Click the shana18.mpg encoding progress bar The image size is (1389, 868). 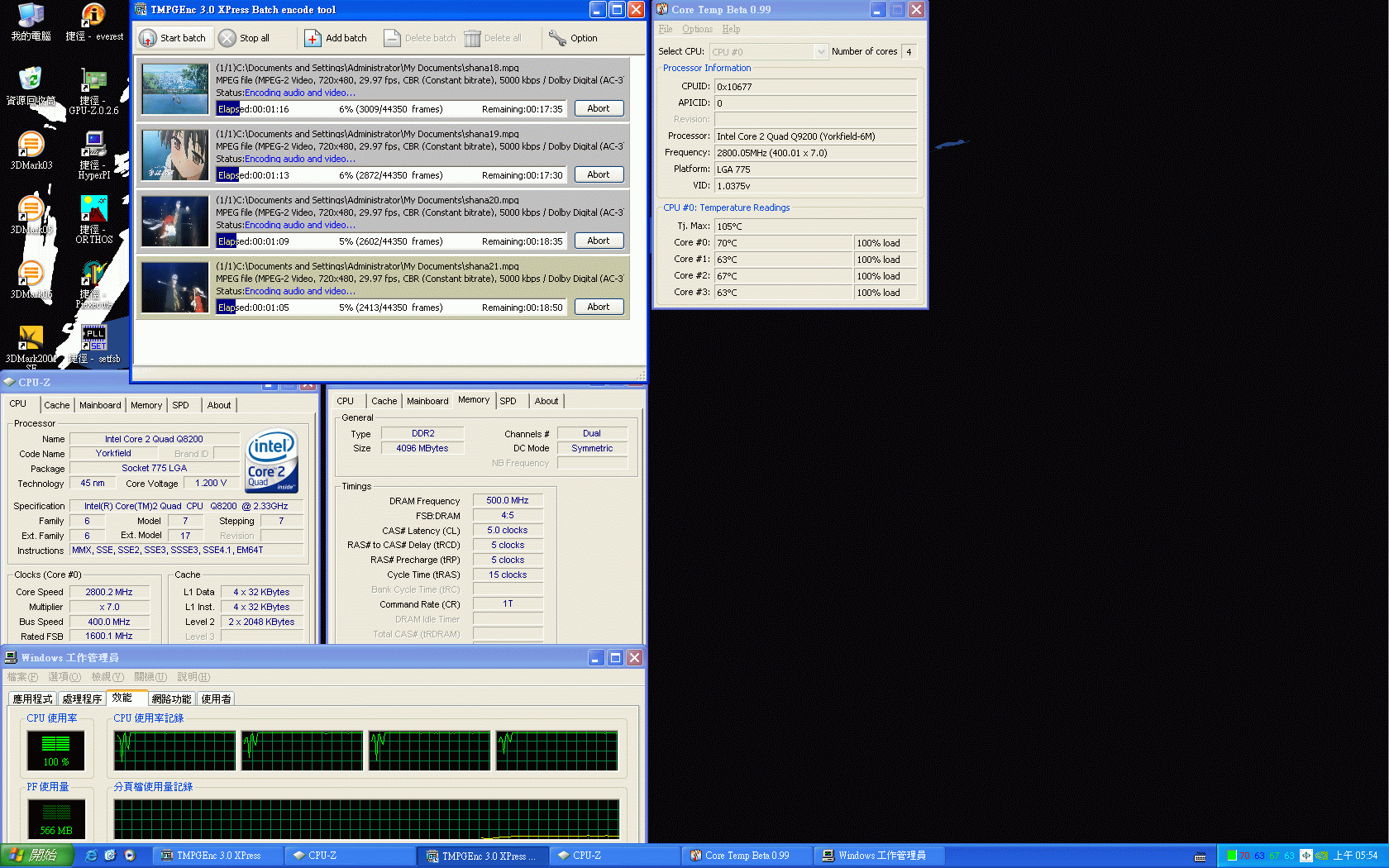(x=391, y=108)
